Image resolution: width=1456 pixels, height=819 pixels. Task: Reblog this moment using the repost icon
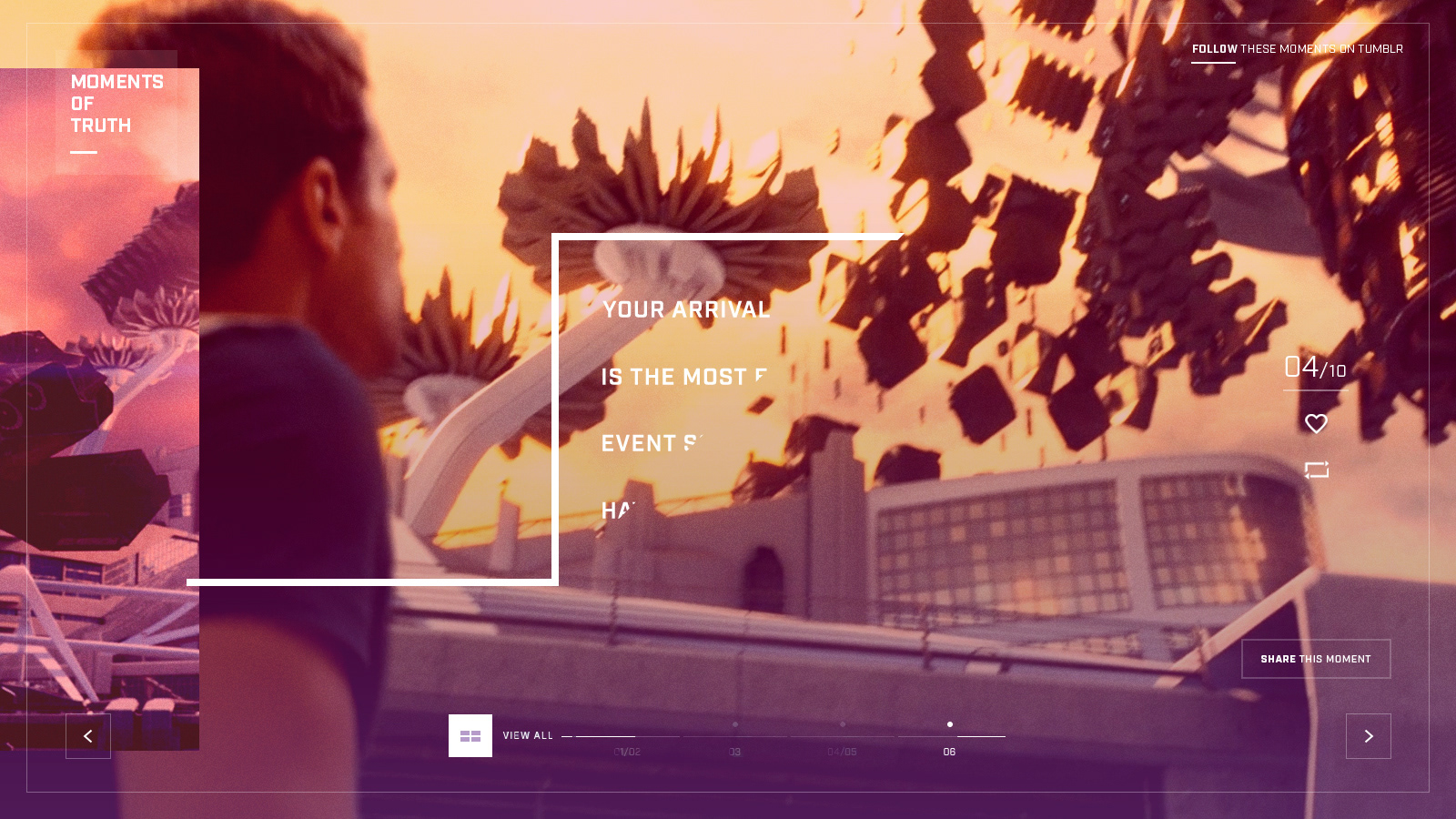click(x=1316, y=470)
